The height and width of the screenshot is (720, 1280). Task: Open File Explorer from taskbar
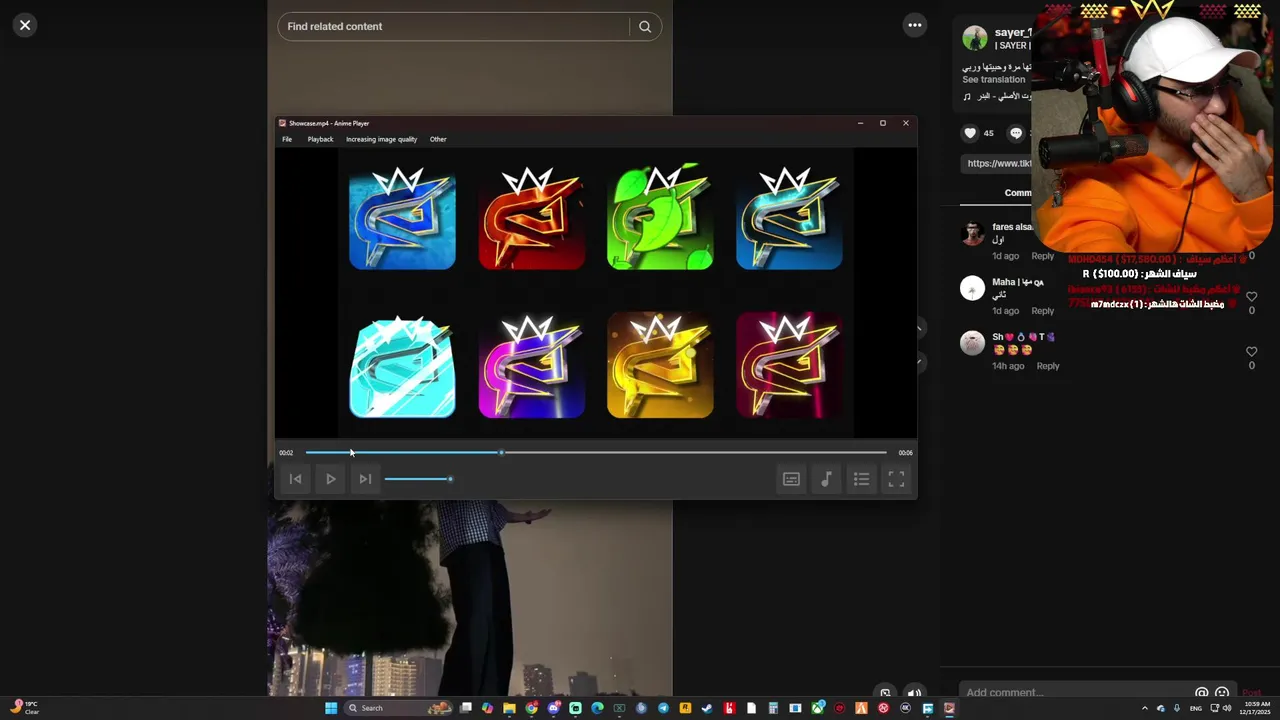pos(509,708)
